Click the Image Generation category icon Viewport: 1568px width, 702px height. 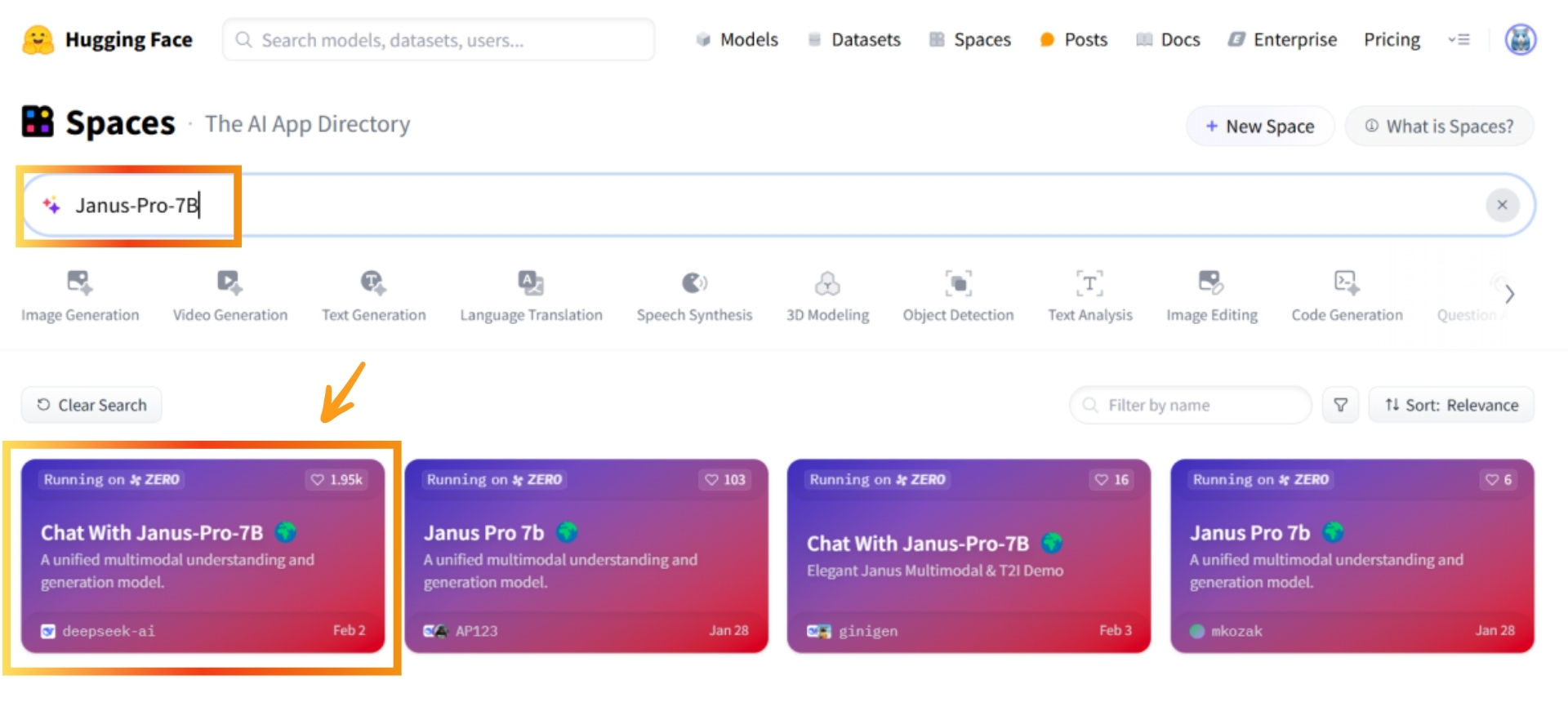79,282
